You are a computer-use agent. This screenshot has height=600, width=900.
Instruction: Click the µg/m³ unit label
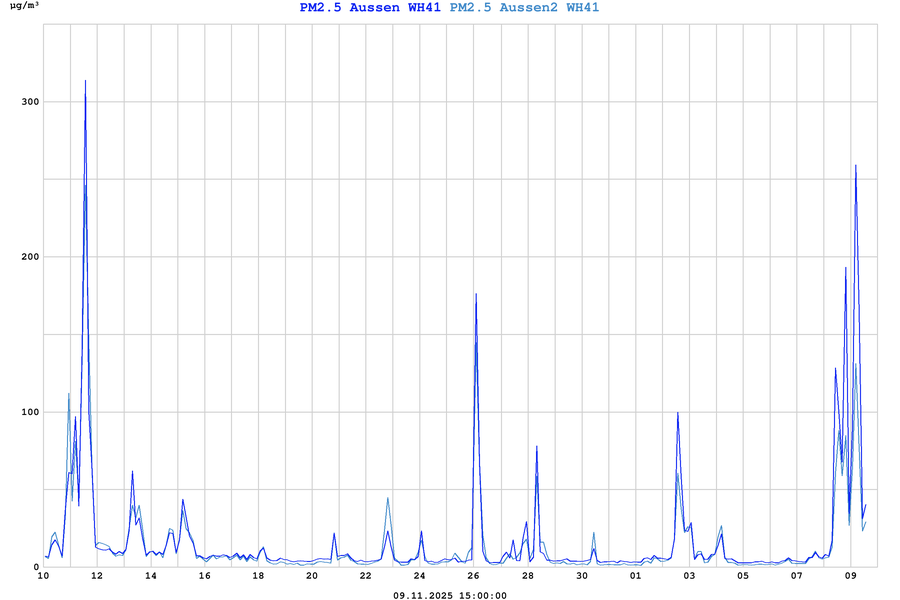24,8
